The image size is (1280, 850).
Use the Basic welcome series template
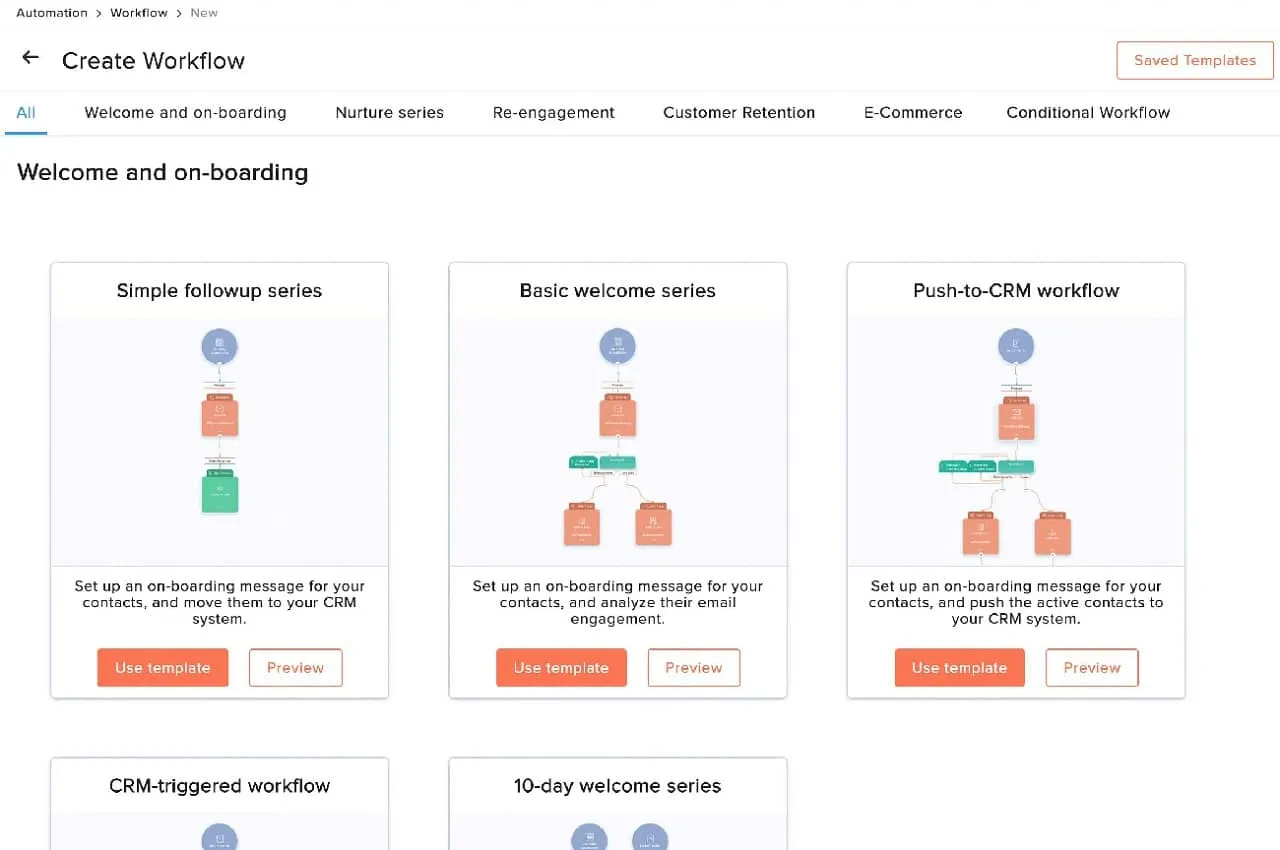[561, 668]
